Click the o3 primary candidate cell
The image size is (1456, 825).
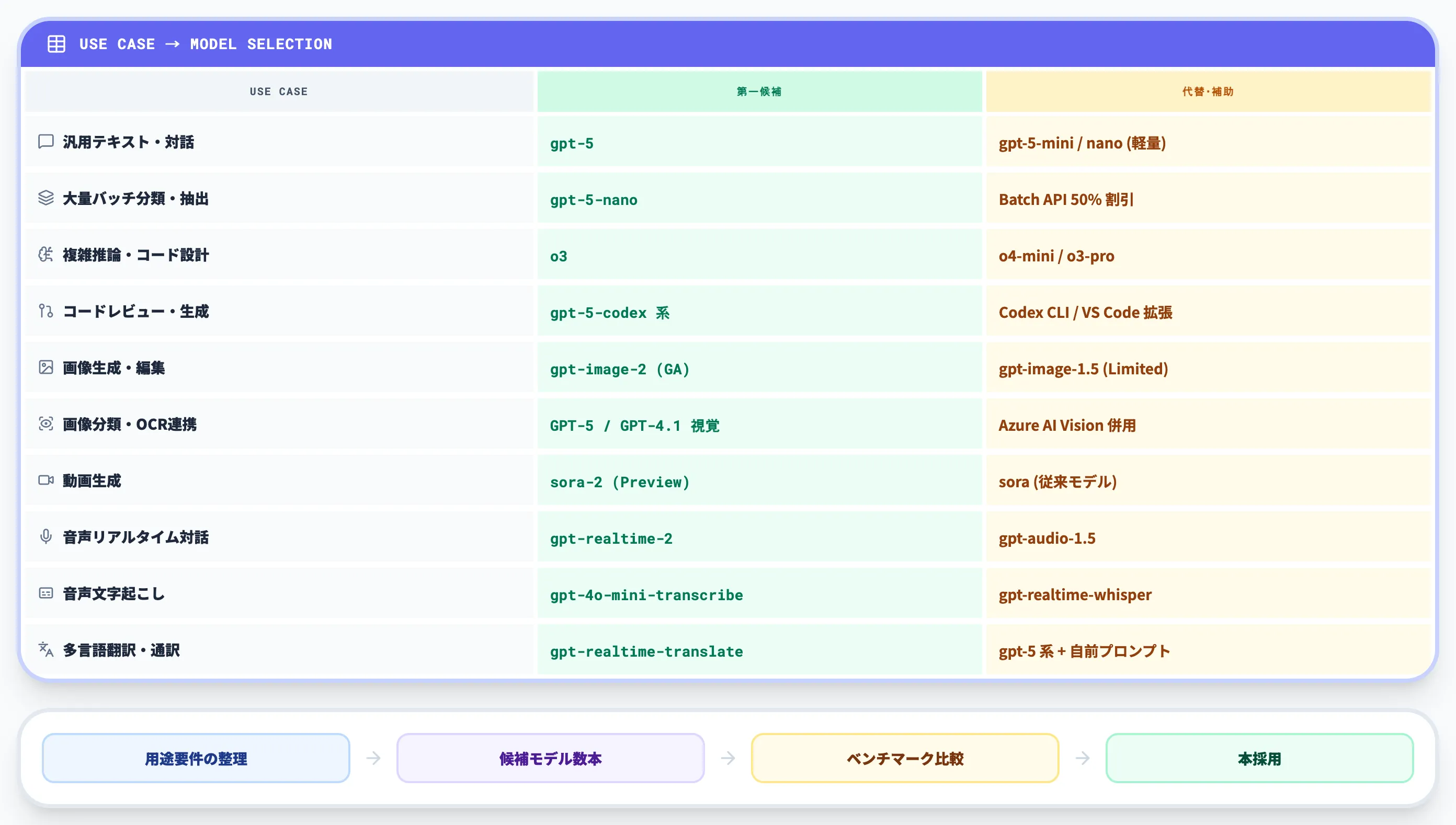pos(759,255)
